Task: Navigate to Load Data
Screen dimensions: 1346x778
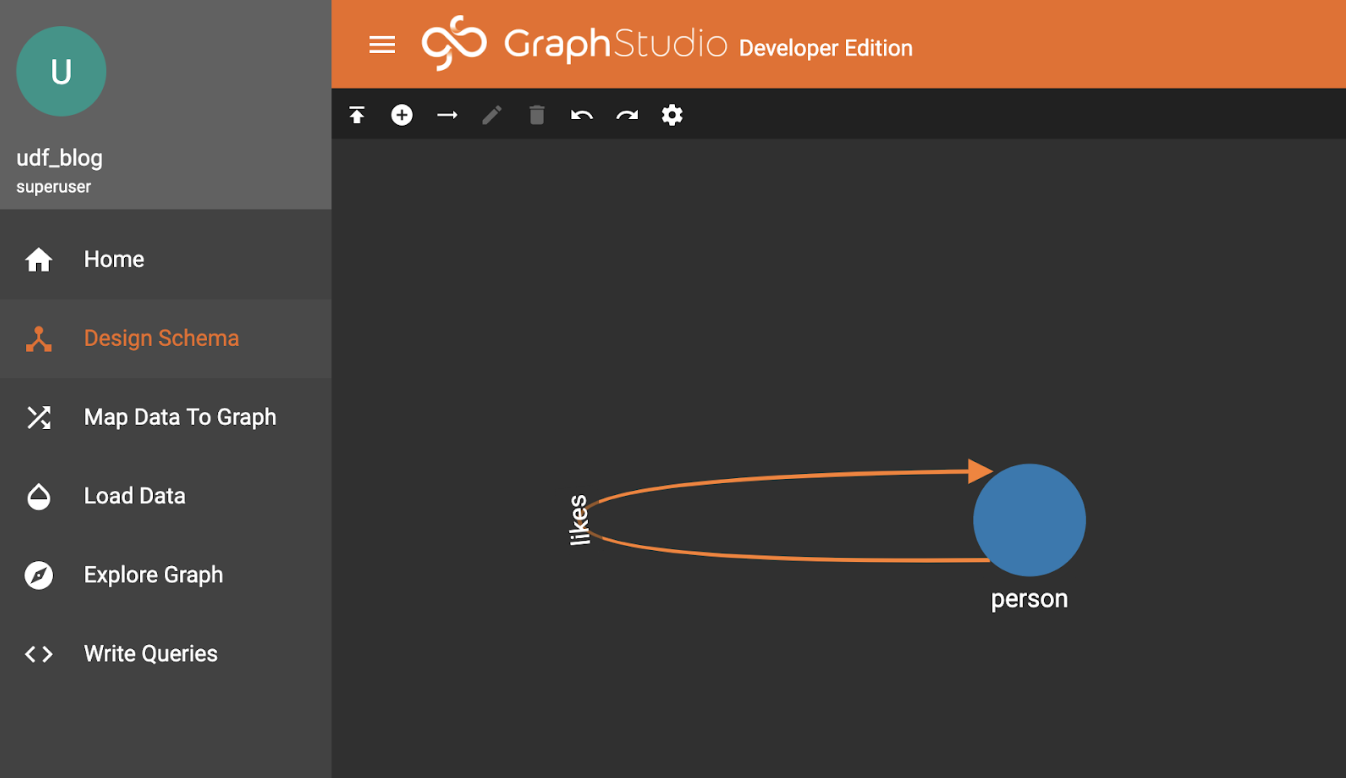Action: tap(166, 496)
